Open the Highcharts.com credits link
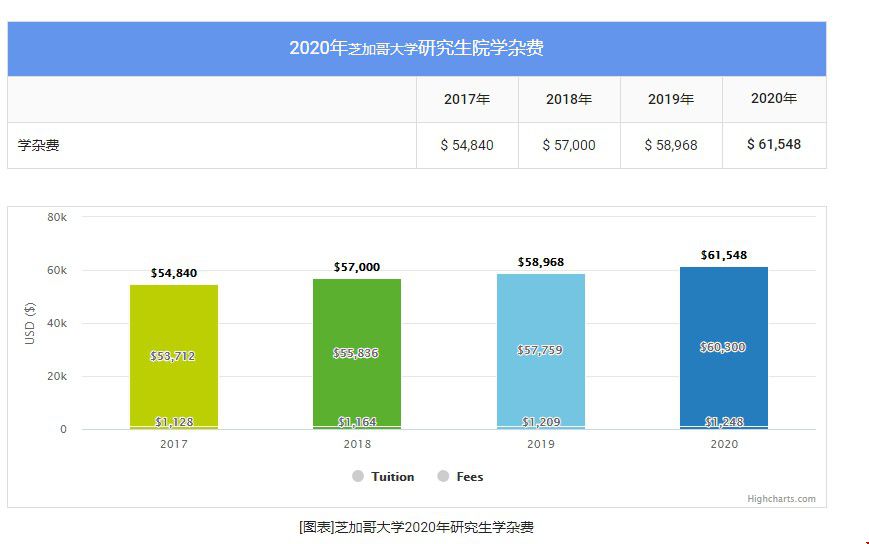869x544 pixels. tap(781, 499)
